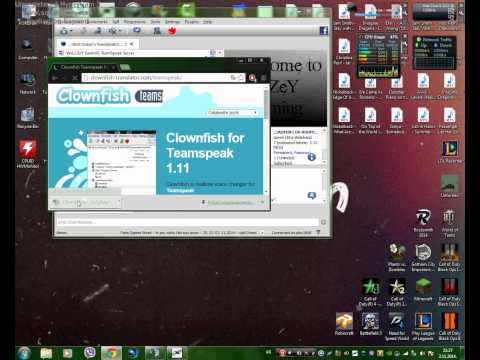The image size is (480, 360).
Task: Expand the dropdown arrow at the server row end
Action: click(x=220, y=53)
